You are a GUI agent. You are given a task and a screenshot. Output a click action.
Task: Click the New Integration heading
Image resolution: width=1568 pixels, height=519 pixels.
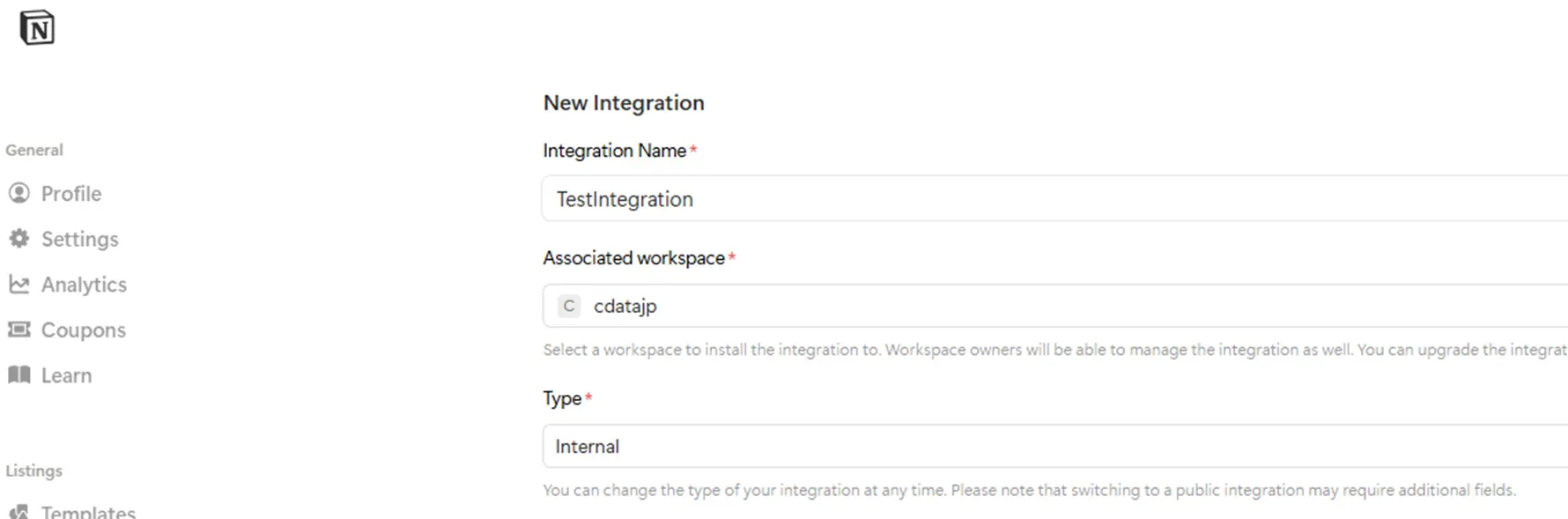tap(624, 103)
